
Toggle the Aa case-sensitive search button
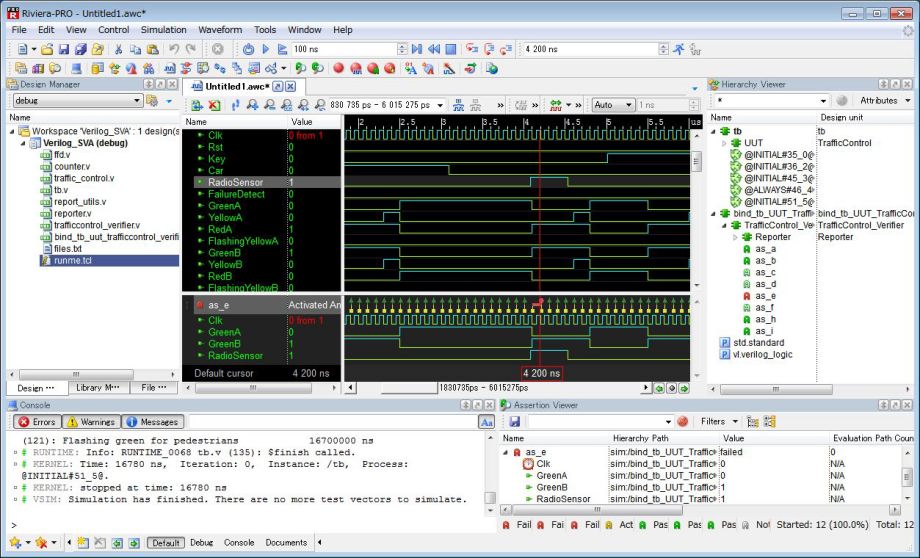pyautogui.click(x=486, y=422)
